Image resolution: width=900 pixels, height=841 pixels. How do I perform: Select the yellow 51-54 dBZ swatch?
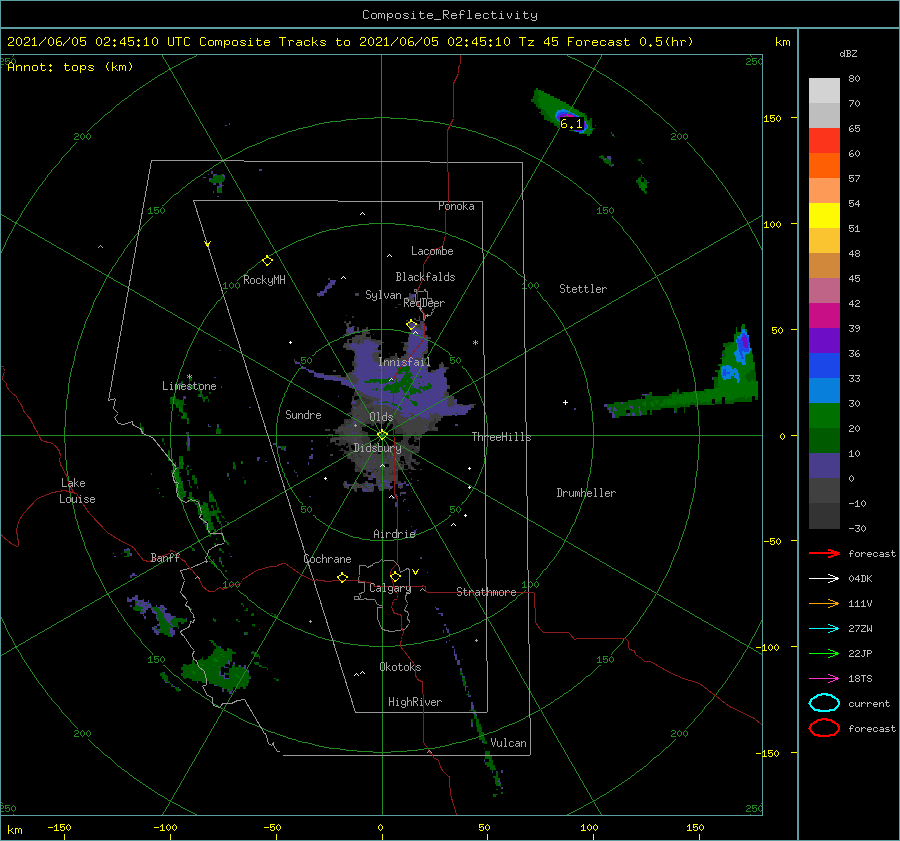(x=824, y=216)
